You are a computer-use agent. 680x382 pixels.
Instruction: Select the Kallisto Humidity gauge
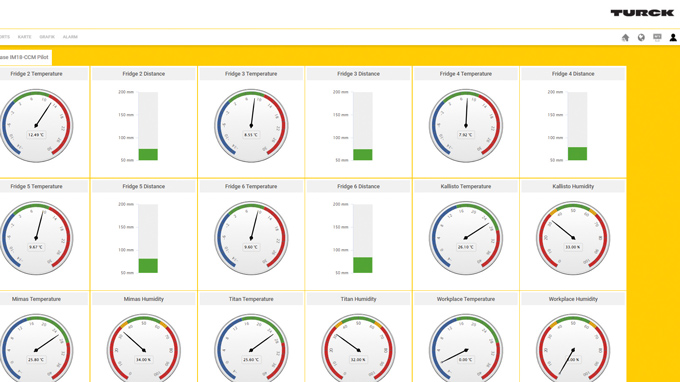click(x=573, y=238)
